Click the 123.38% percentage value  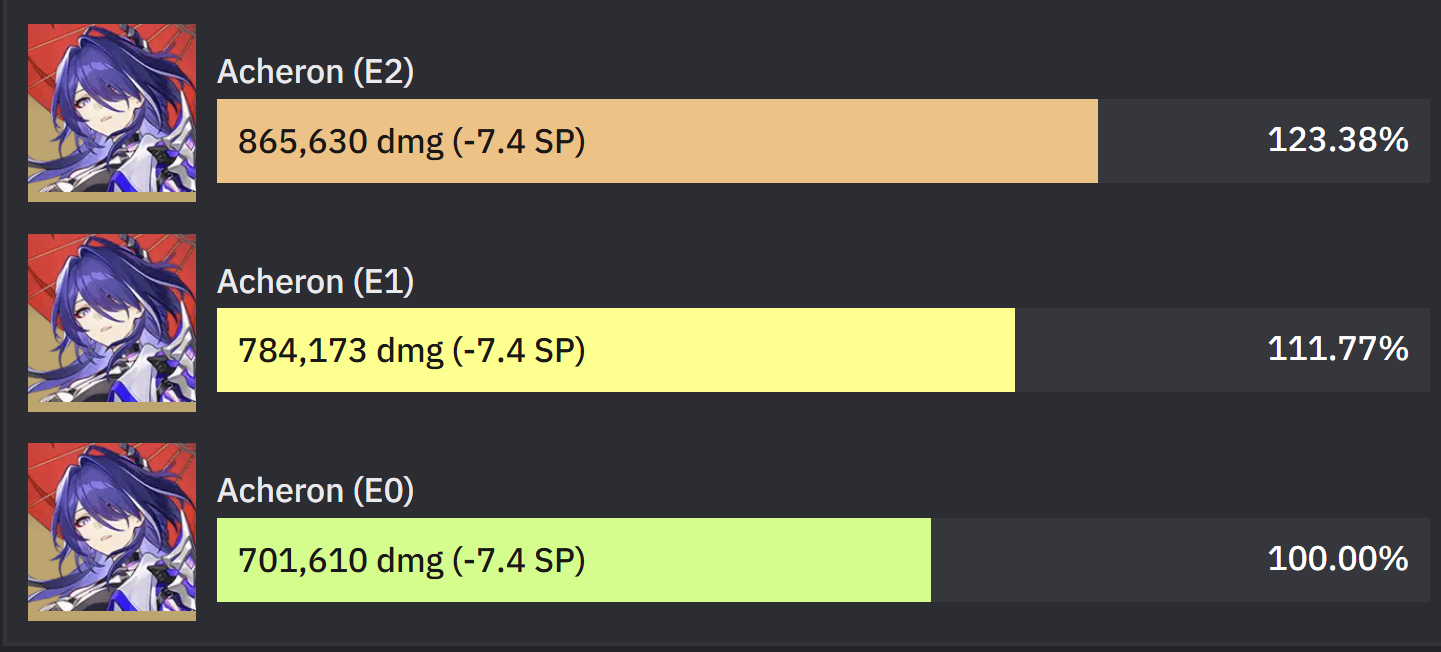coord(1338,140)
